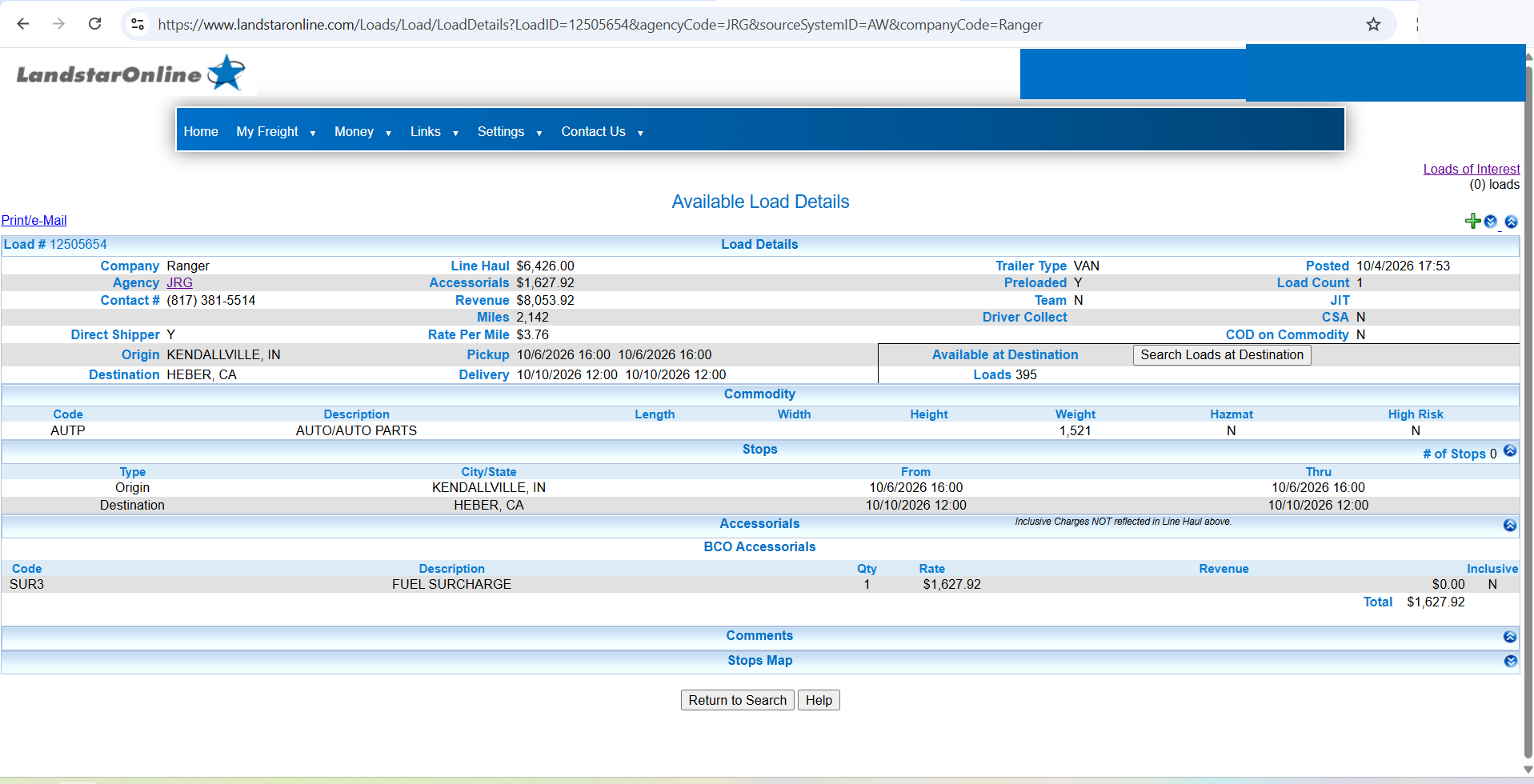Bookmark this page with star icon
The height and width of the screenshot is (784, 1534).
[1373, 24]
